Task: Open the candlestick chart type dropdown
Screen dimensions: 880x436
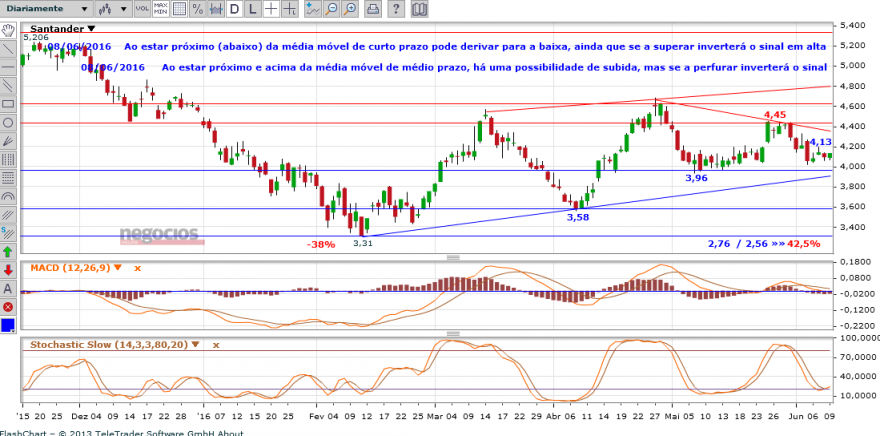Action: point(113,8)
